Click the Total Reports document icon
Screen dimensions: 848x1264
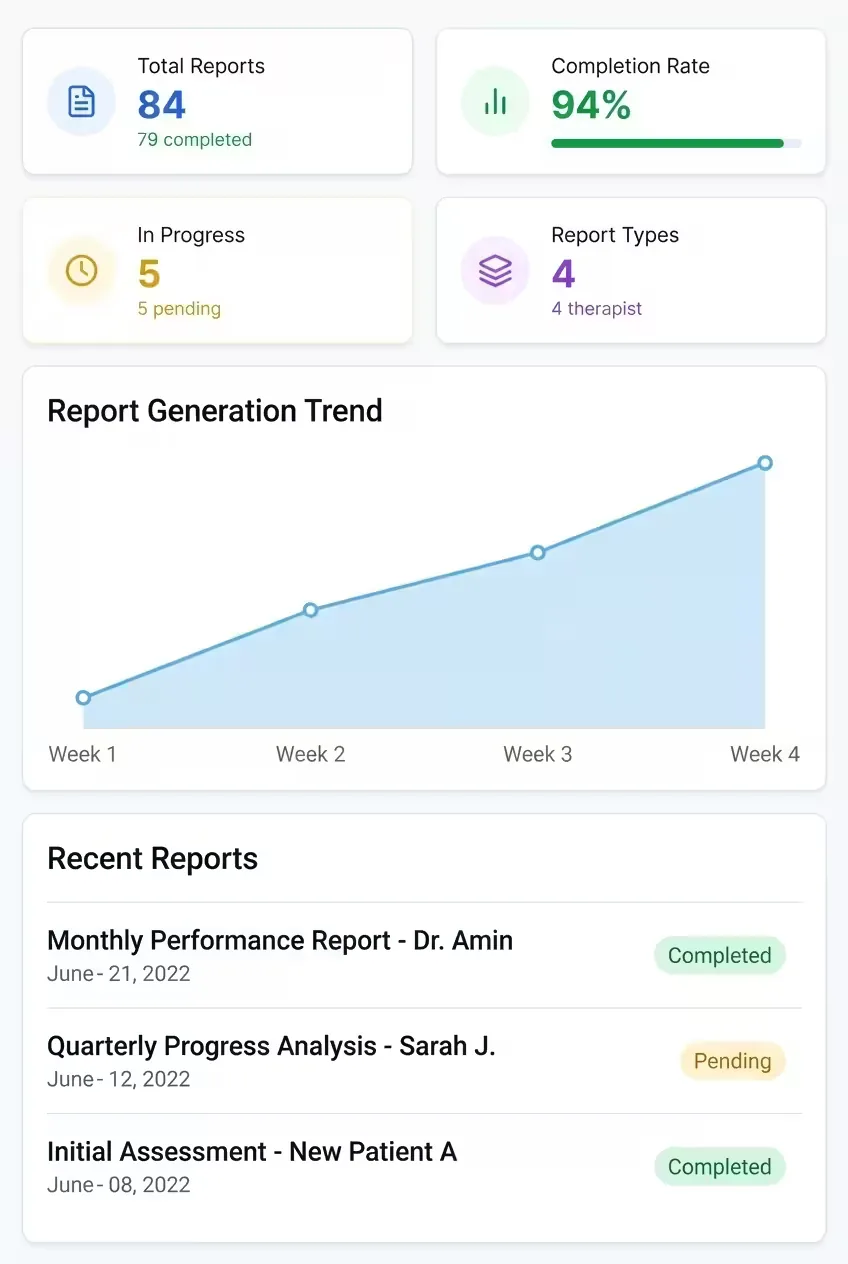[x=82, y=101]
